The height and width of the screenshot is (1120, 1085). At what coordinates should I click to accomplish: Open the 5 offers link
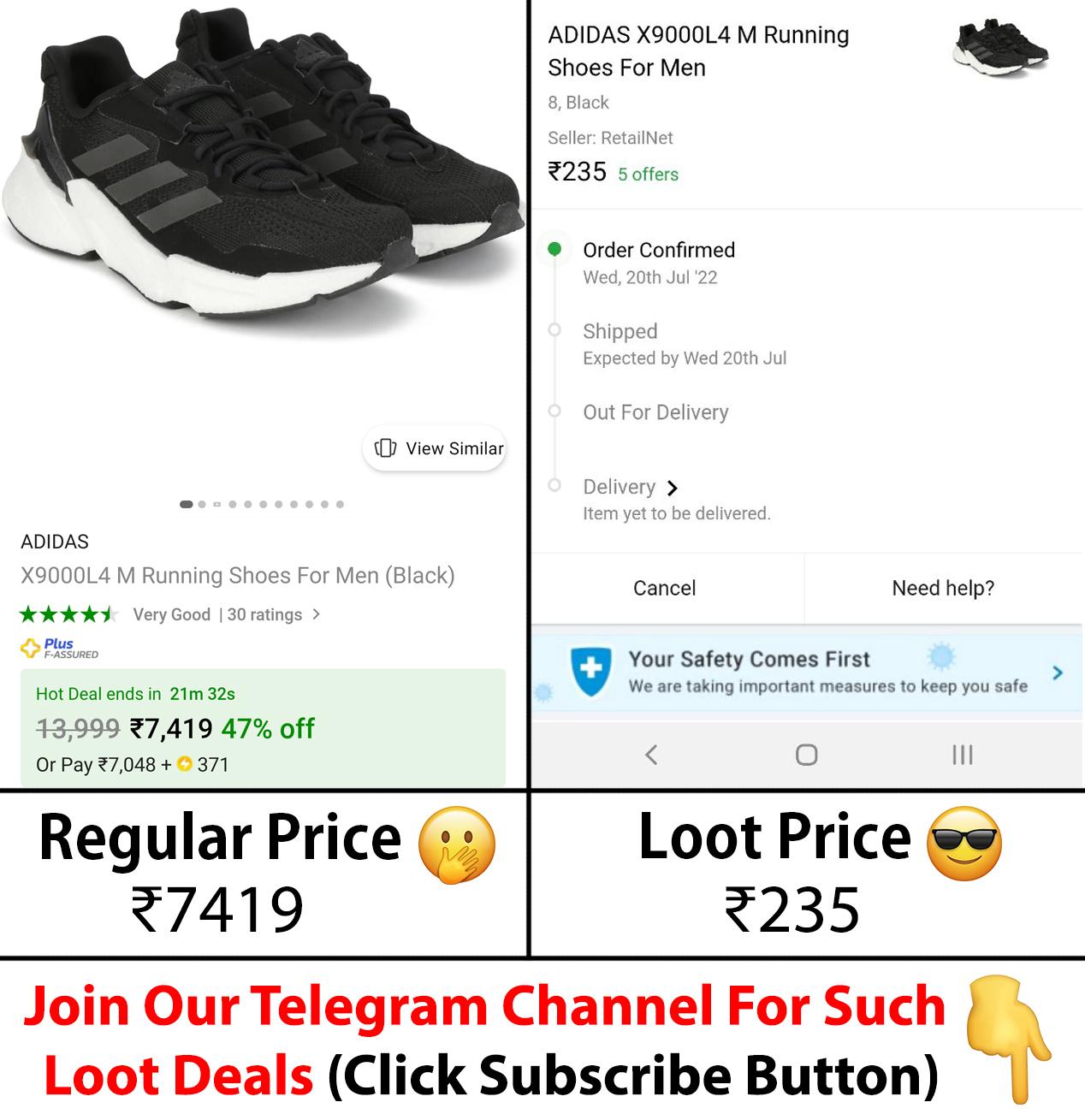(x=648, y=175)
